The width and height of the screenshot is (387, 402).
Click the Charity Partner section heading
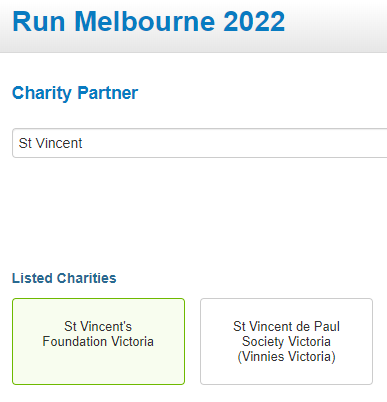coord(75,93)
